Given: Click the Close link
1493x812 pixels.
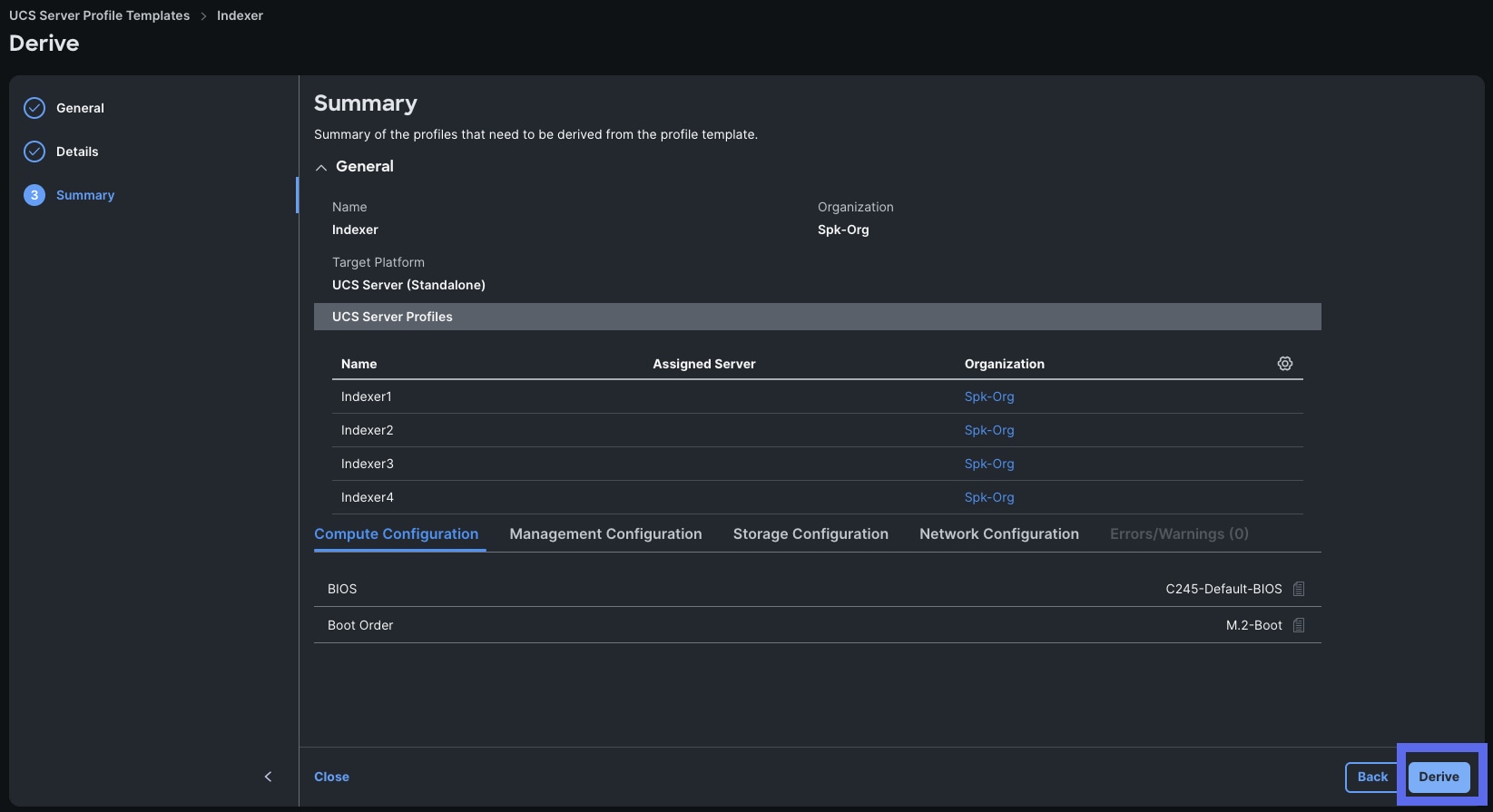Looking at the screenshot, I should click(x=331, y=777).
